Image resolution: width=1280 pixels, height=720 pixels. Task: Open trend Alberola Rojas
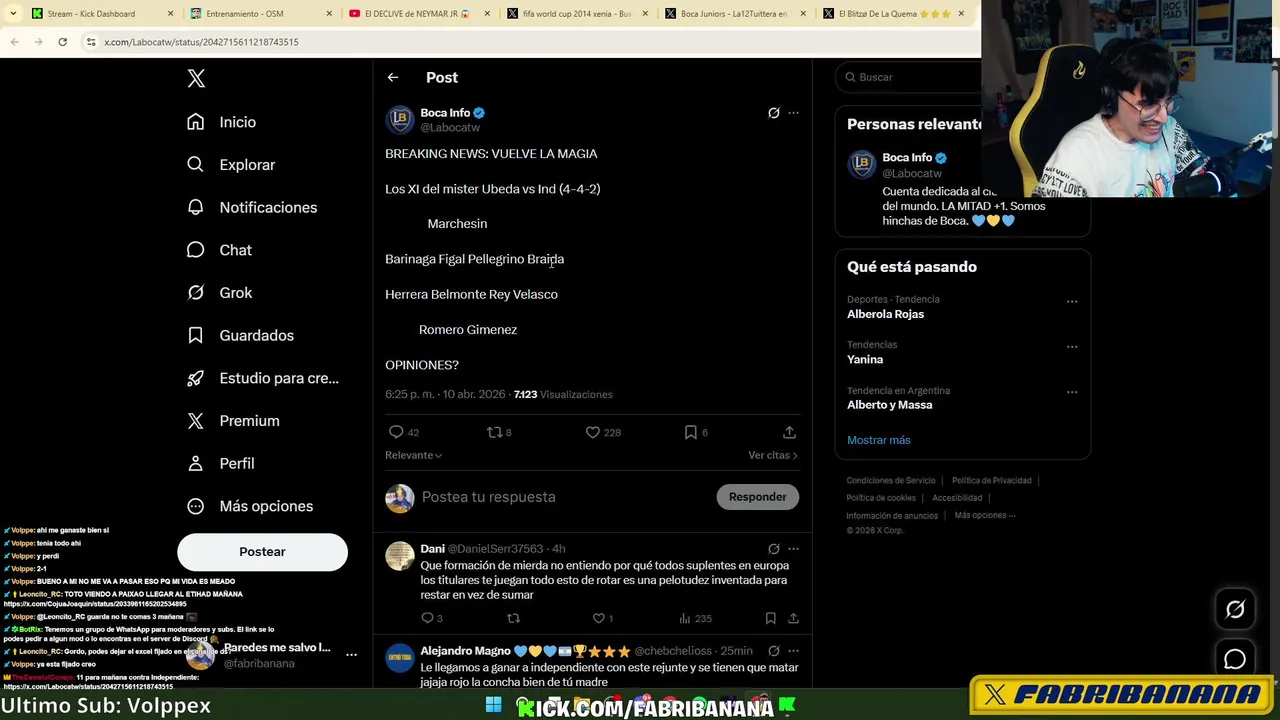885,314
